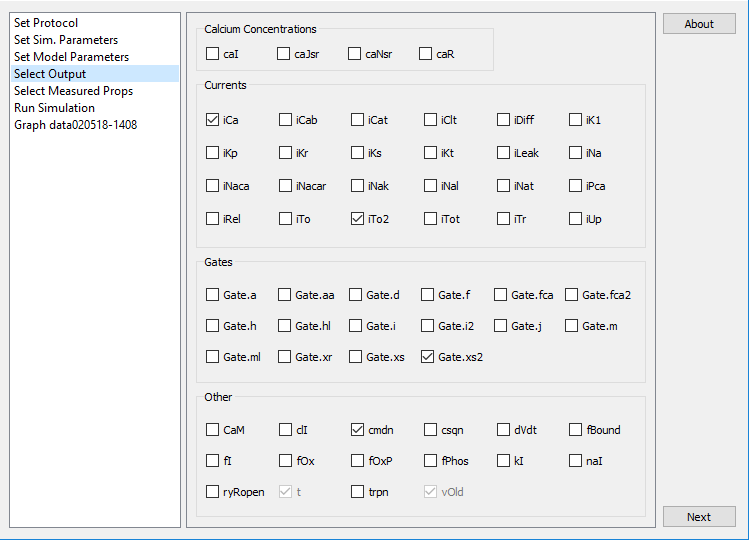Image resolution: width=749 pixels, height=540 pixels.
Task: Select the trpn checkbox
Action: click(357, 491)
